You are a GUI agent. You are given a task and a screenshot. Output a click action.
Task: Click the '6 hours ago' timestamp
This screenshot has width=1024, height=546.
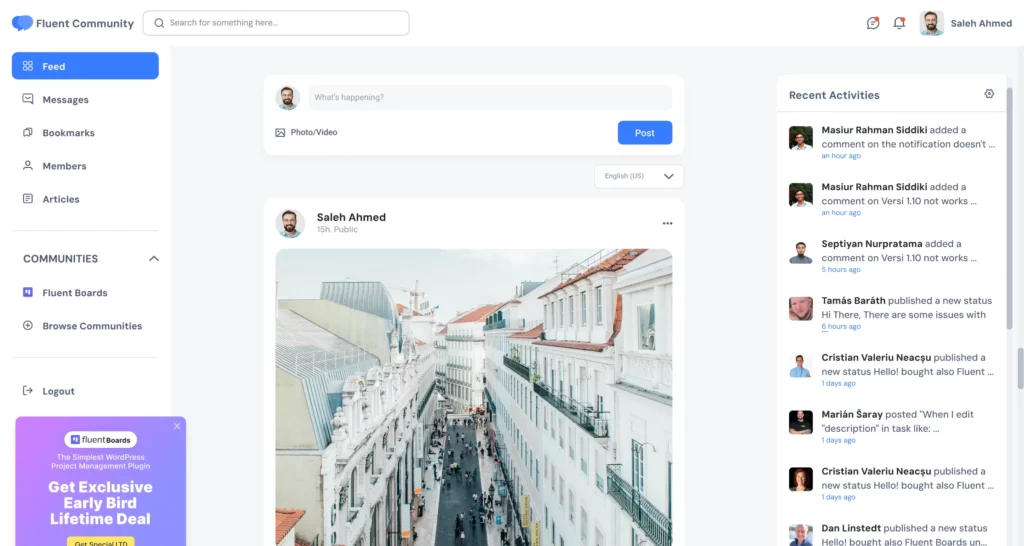coord(840,327)
